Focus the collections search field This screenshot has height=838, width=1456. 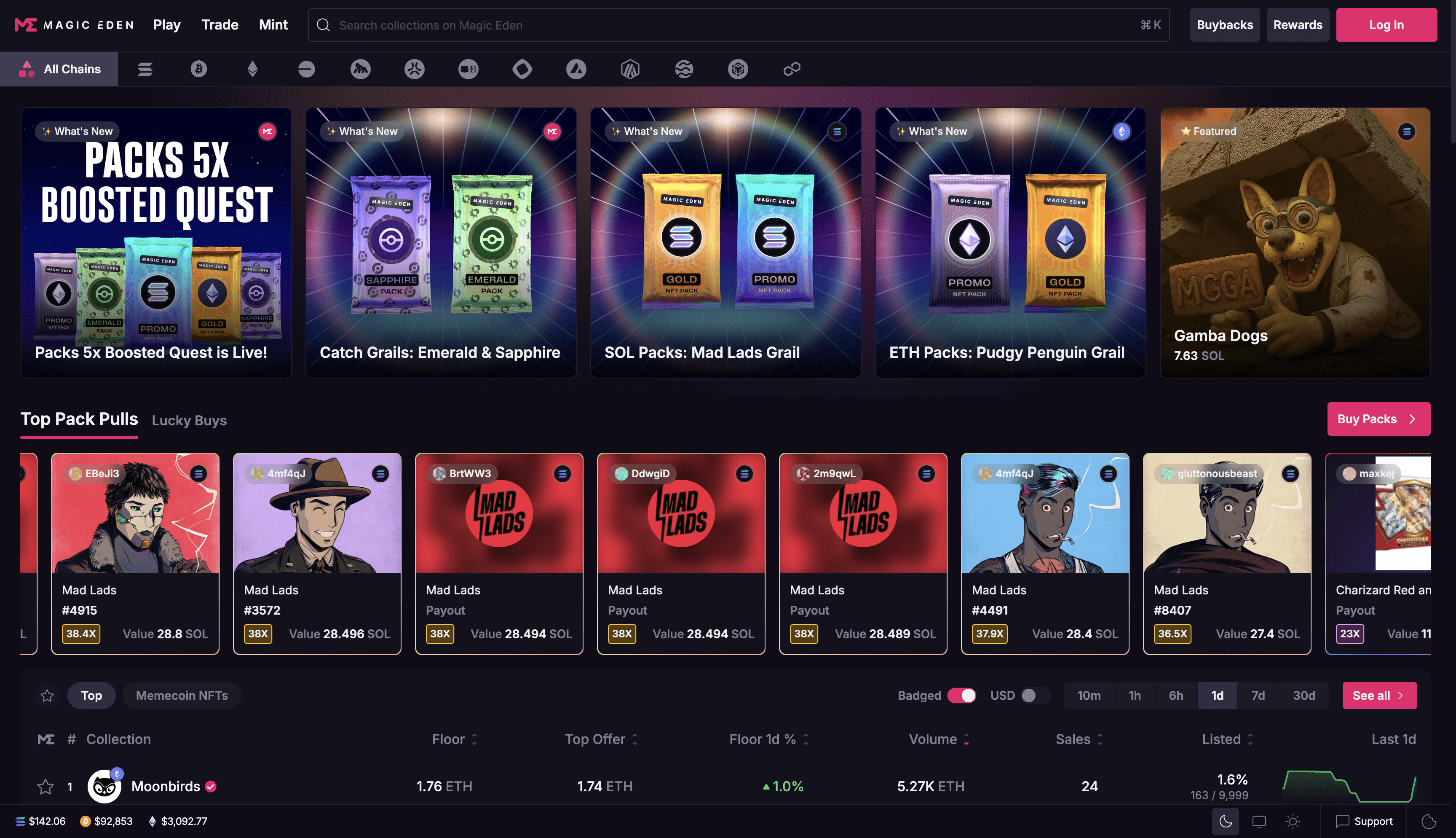(x=739, y=25)
